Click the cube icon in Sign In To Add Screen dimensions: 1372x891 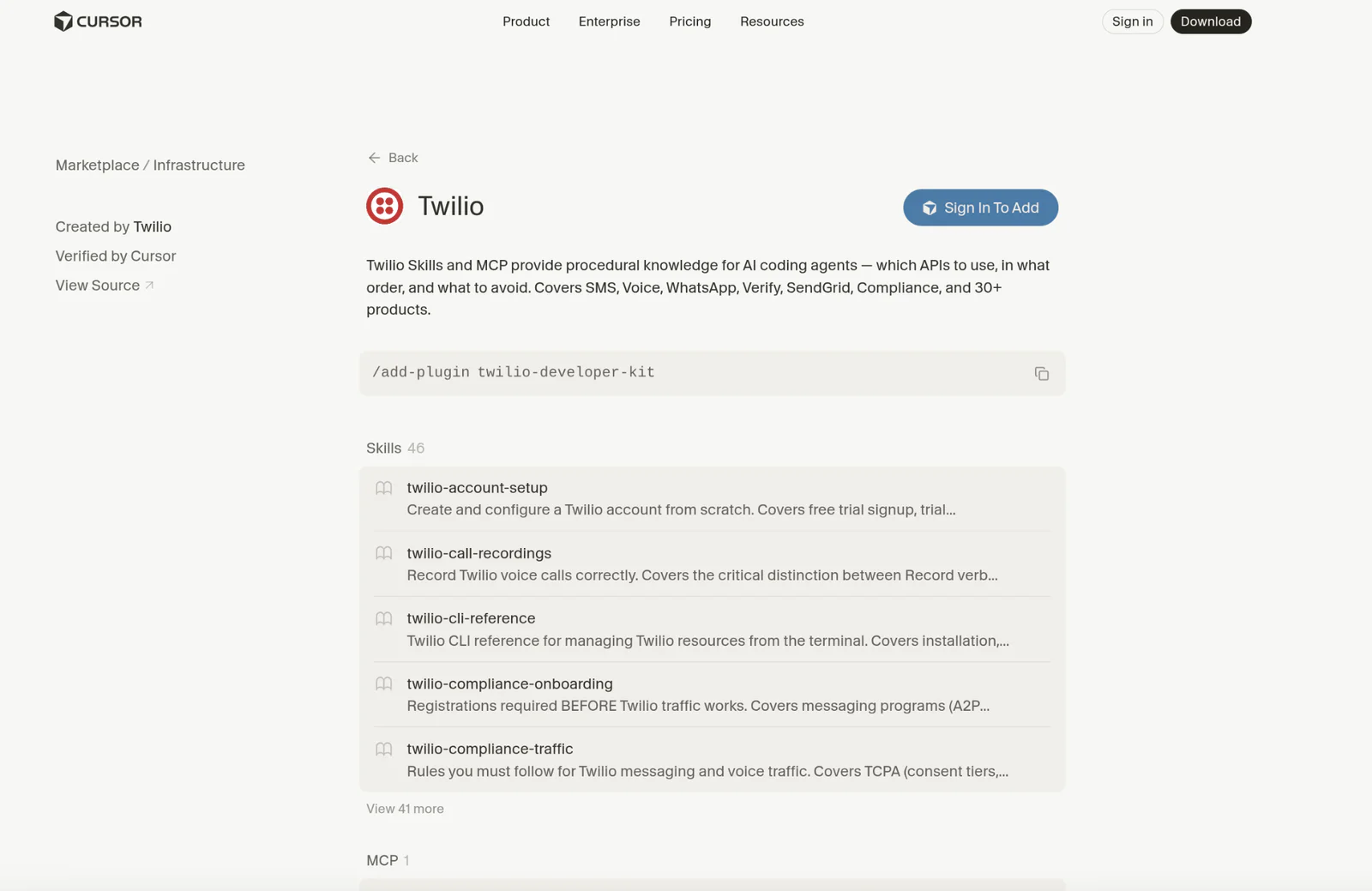(930, 208)
